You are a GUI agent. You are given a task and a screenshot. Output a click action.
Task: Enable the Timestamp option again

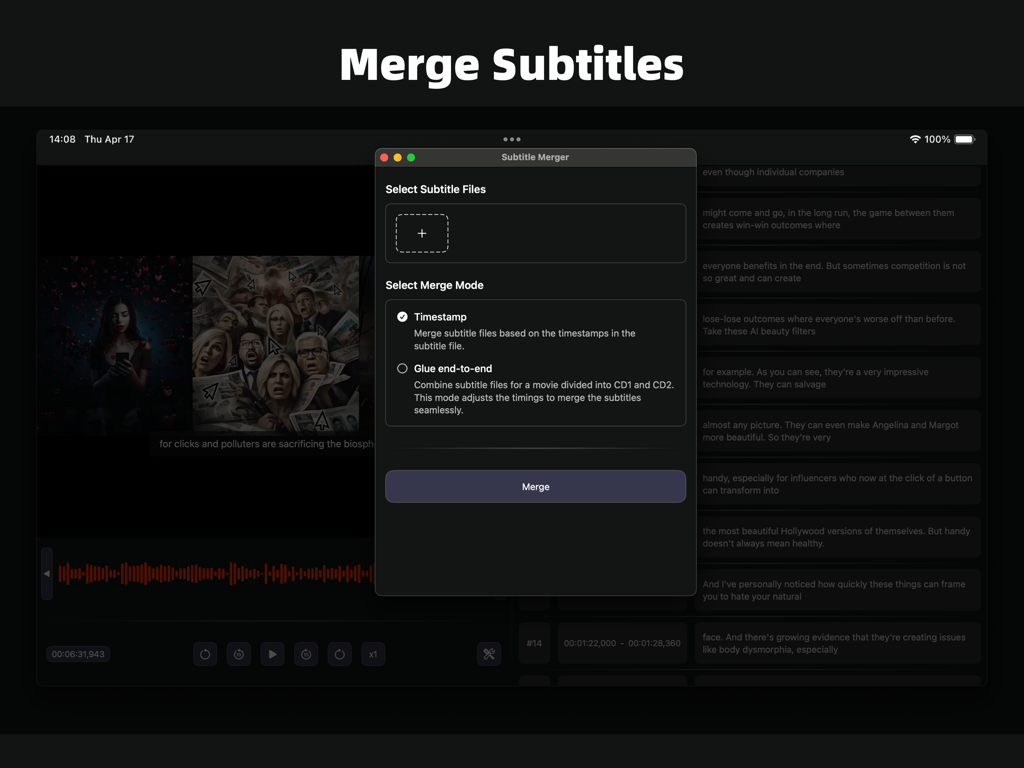tap(402, 316)
